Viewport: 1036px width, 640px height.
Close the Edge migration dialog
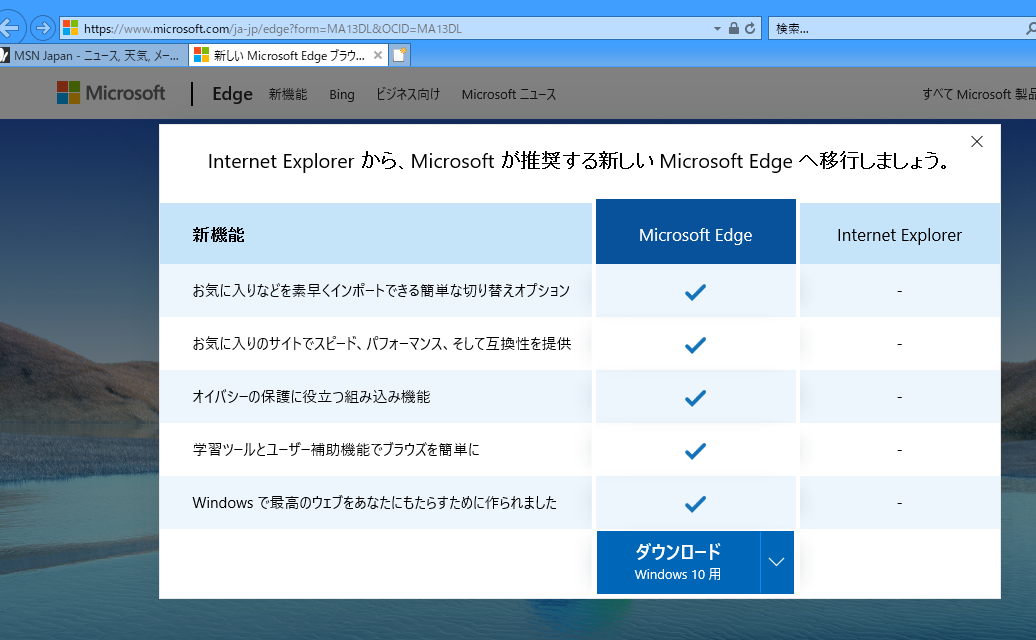(x=977, y=141)
